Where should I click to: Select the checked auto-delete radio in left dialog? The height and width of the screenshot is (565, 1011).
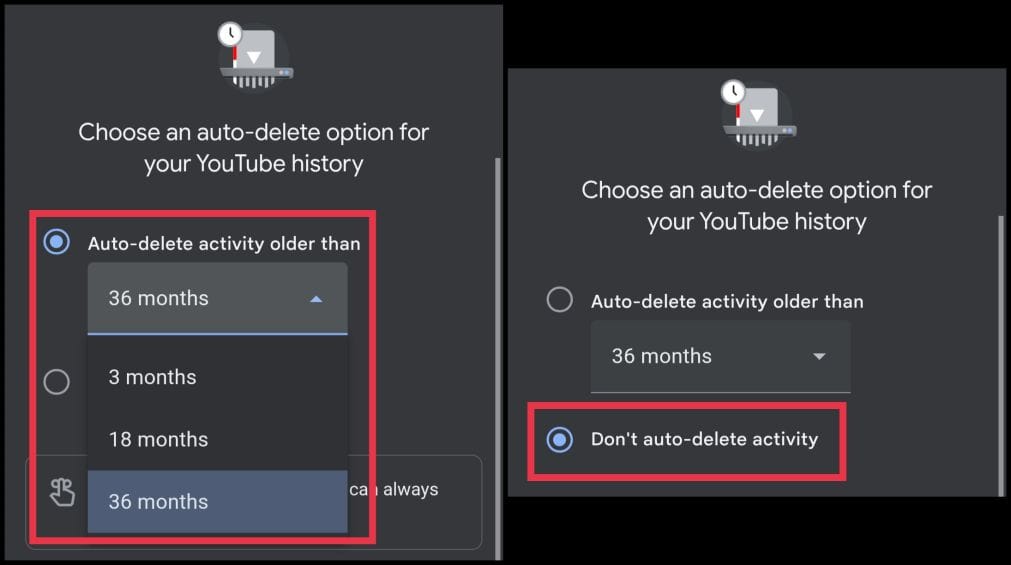click(x=57, y=242)
